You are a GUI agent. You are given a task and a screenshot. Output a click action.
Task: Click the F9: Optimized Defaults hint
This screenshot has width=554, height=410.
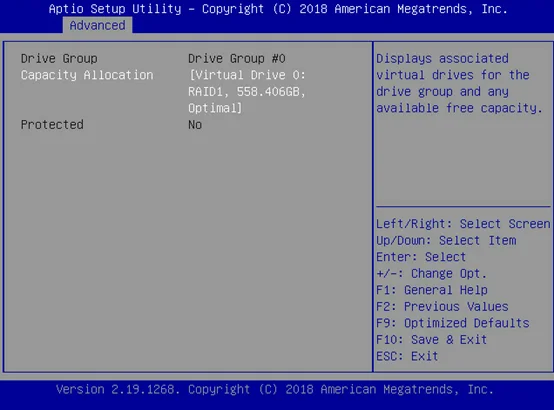[453, 323]
